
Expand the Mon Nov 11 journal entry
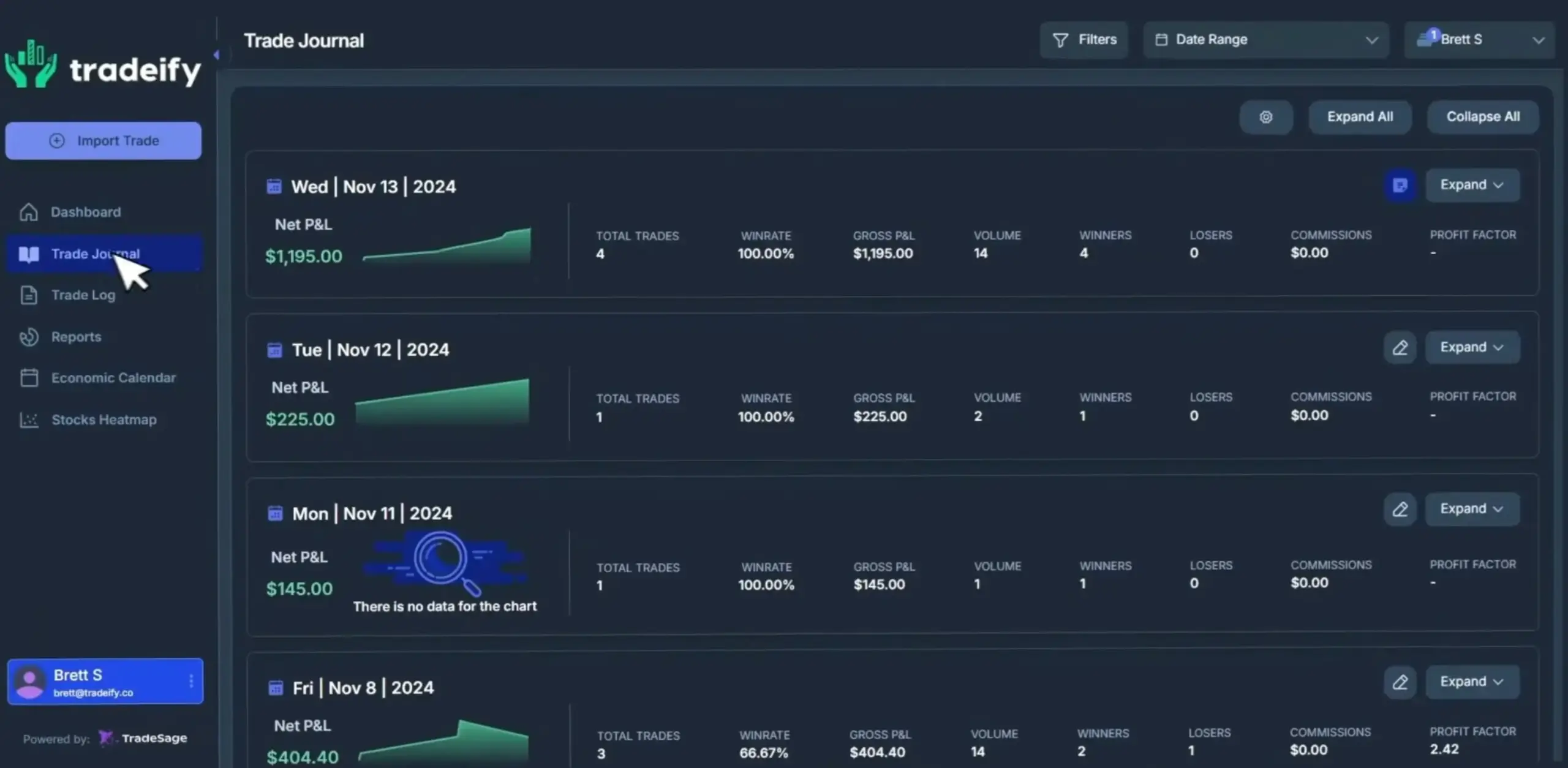(x=1471, y=509)
